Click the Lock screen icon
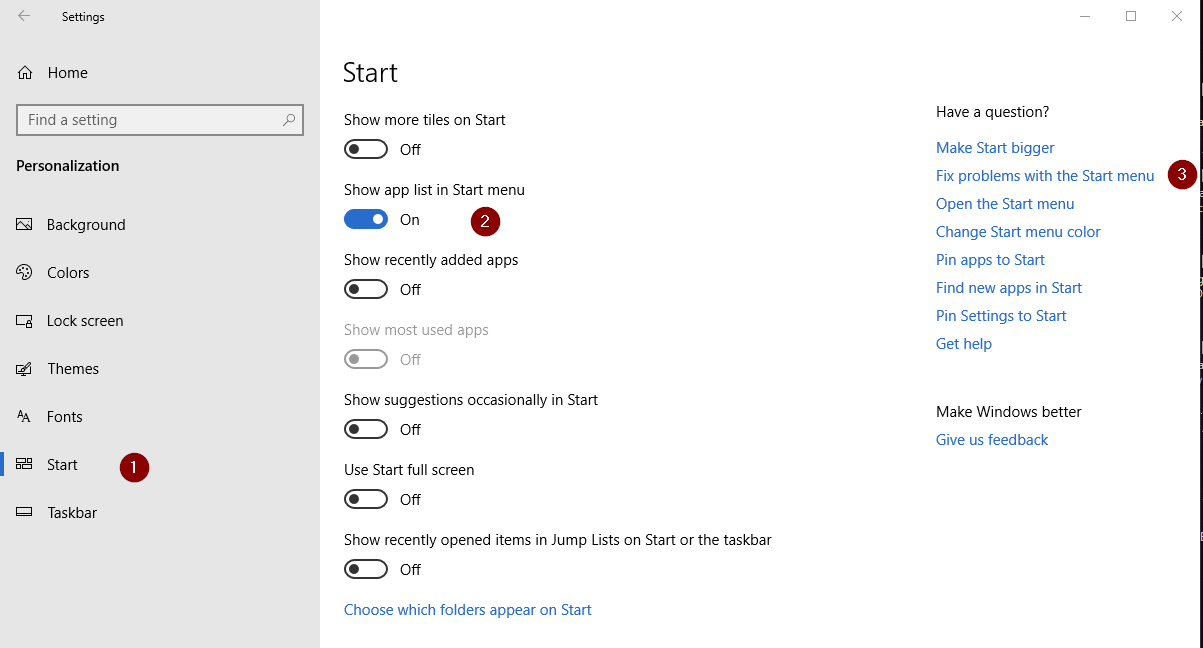Image resolution: width=1203 pixels, height=648 pixels. [x=25, y=321]
